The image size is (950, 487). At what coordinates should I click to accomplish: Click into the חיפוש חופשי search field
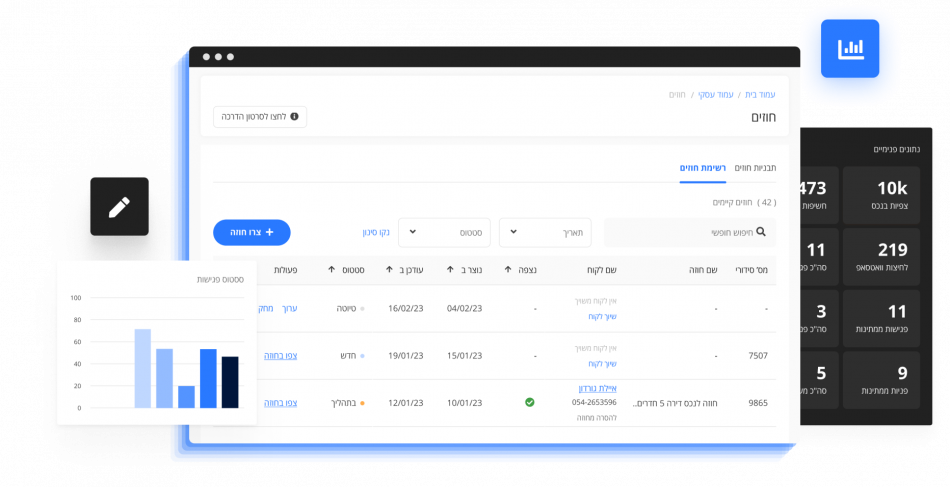point(680,232)
